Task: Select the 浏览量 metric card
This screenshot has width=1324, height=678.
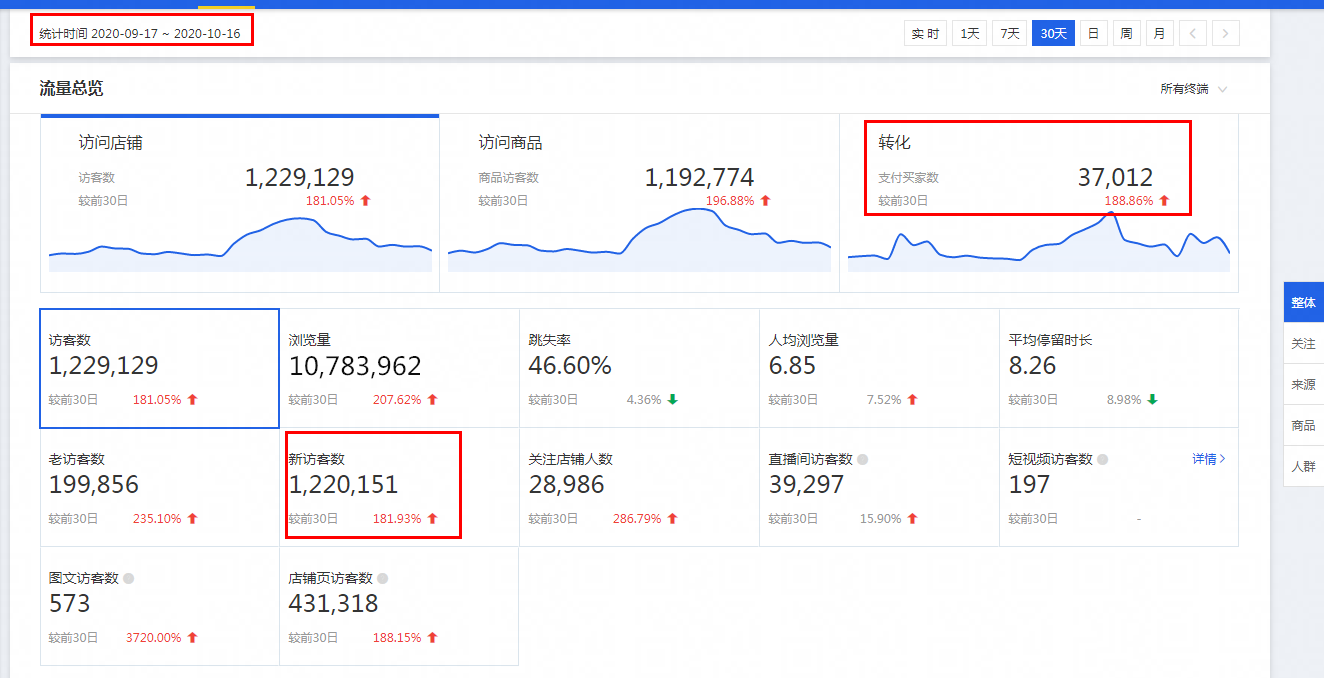Action: (399, 368)
